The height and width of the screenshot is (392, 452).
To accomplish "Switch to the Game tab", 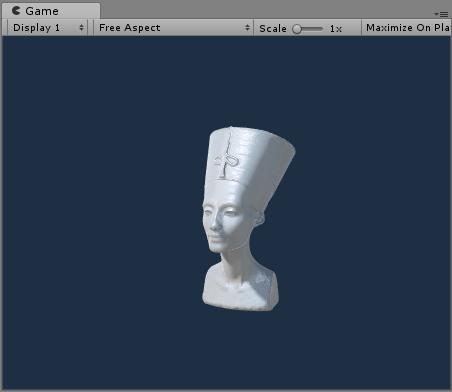I will 51,11.
